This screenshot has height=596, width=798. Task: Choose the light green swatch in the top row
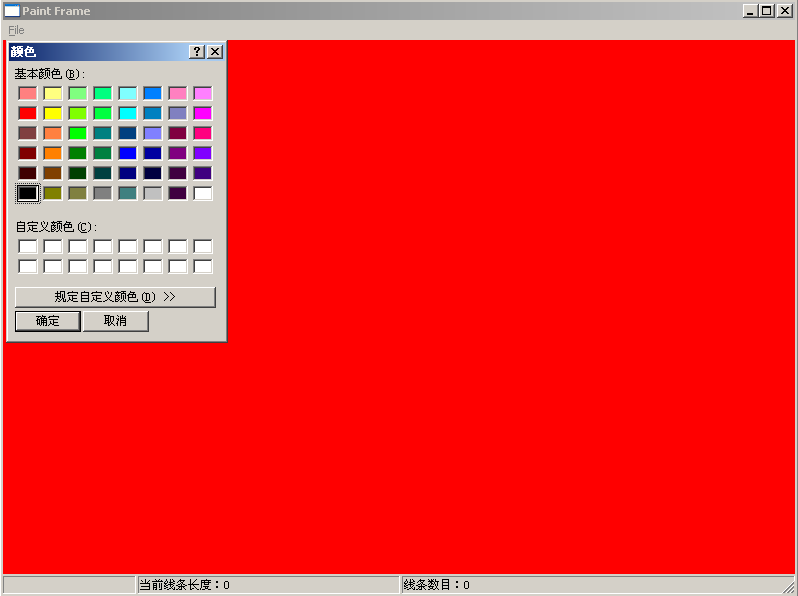(77, 93)
